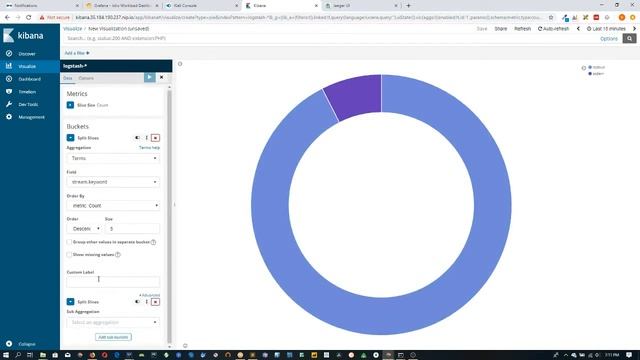
Task: Open Dev Tools in the sidebar
Action: pos(28,104)
